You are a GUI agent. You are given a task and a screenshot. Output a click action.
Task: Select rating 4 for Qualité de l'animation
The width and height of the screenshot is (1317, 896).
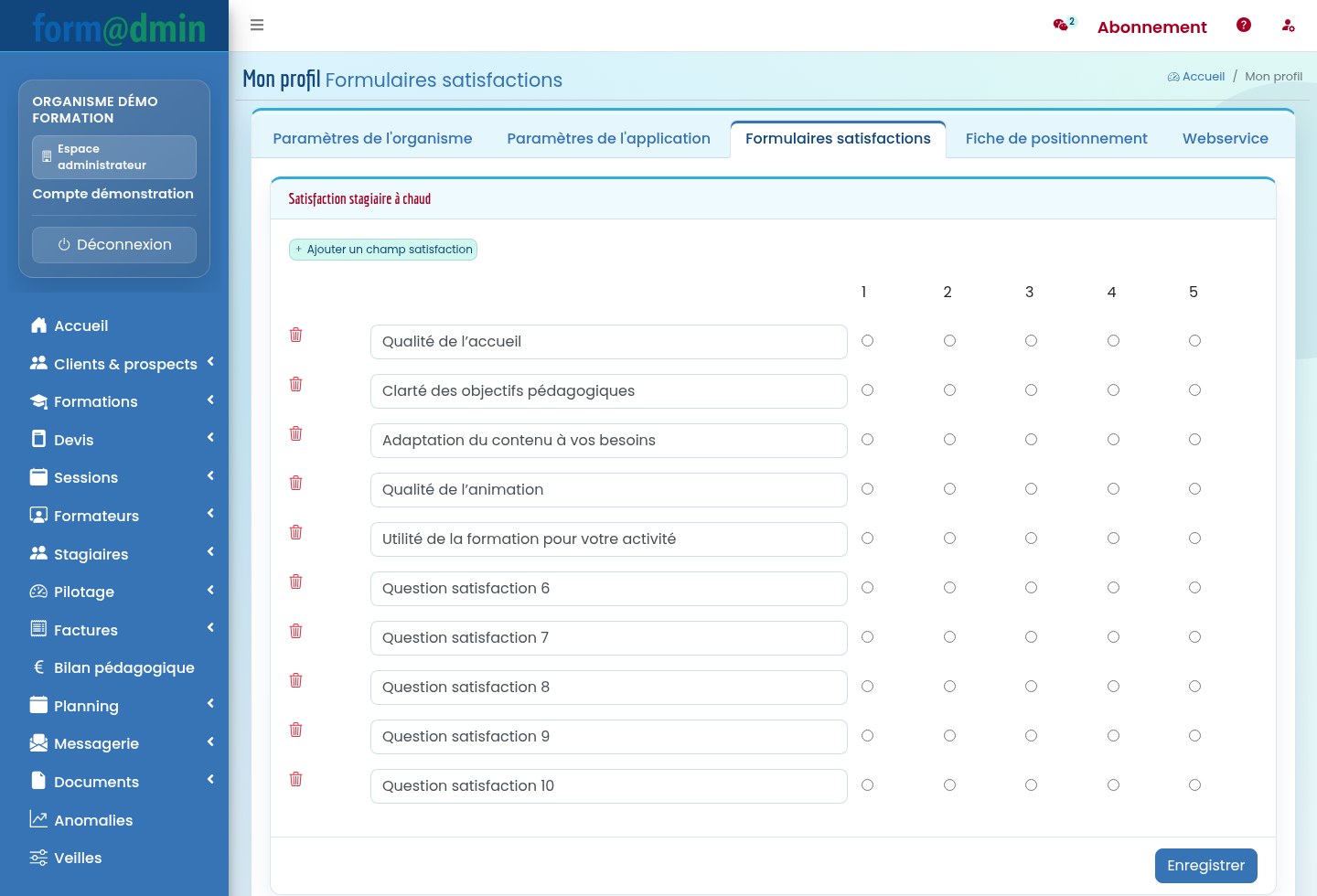[x=1113, y=489]
